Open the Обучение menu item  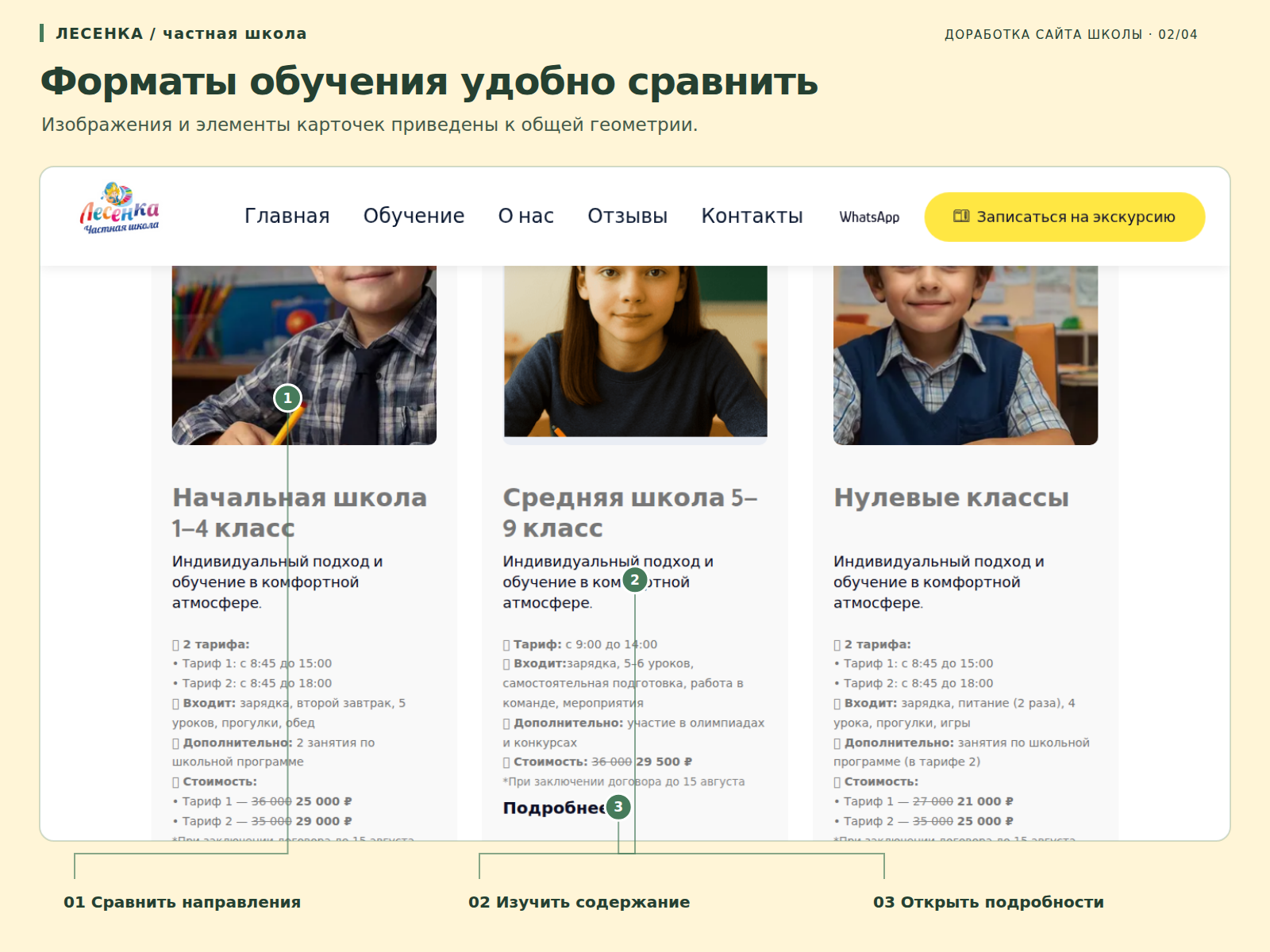click(x=414, y=216)
